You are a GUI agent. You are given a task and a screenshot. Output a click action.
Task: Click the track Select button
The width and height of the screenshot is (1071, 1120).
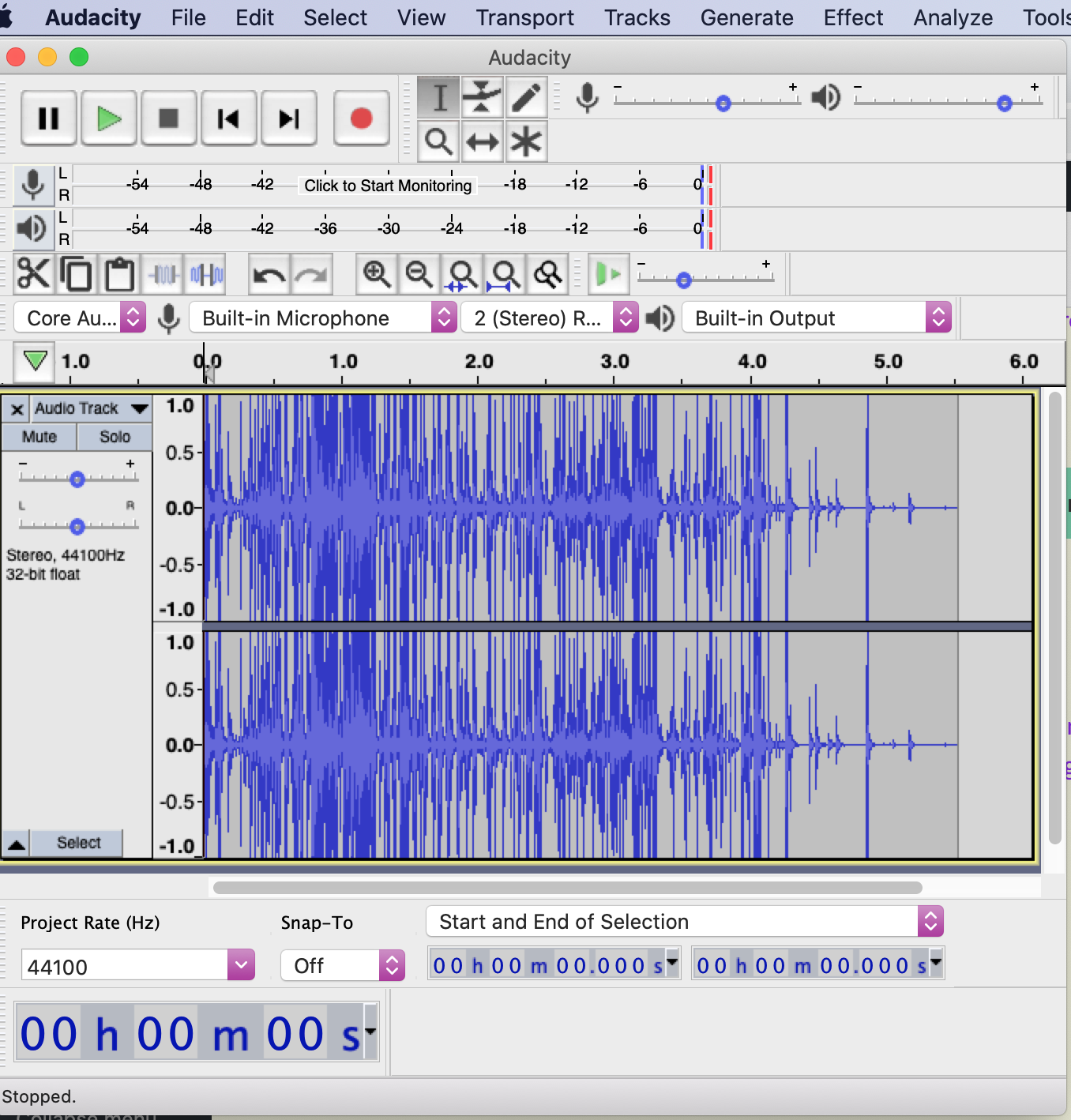78,843
